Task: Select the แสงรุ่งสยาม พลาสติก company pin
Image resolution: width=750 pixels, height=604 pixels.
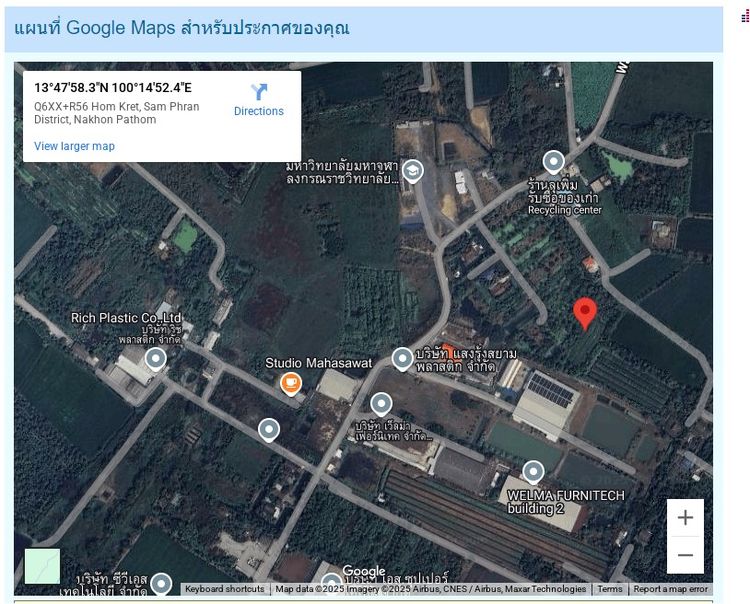Action: (x=402, y=359)
